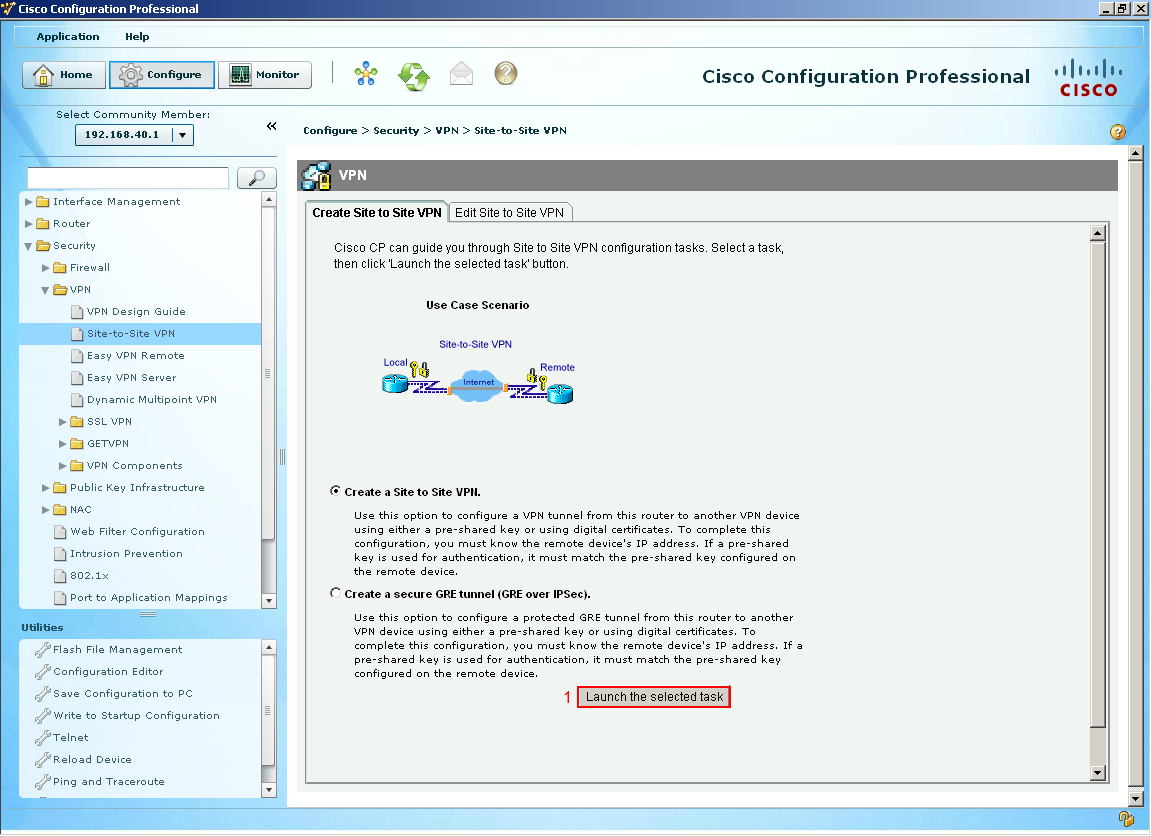
Task: Click Utilities list scroll up arrow
Action: coord(269,648)
